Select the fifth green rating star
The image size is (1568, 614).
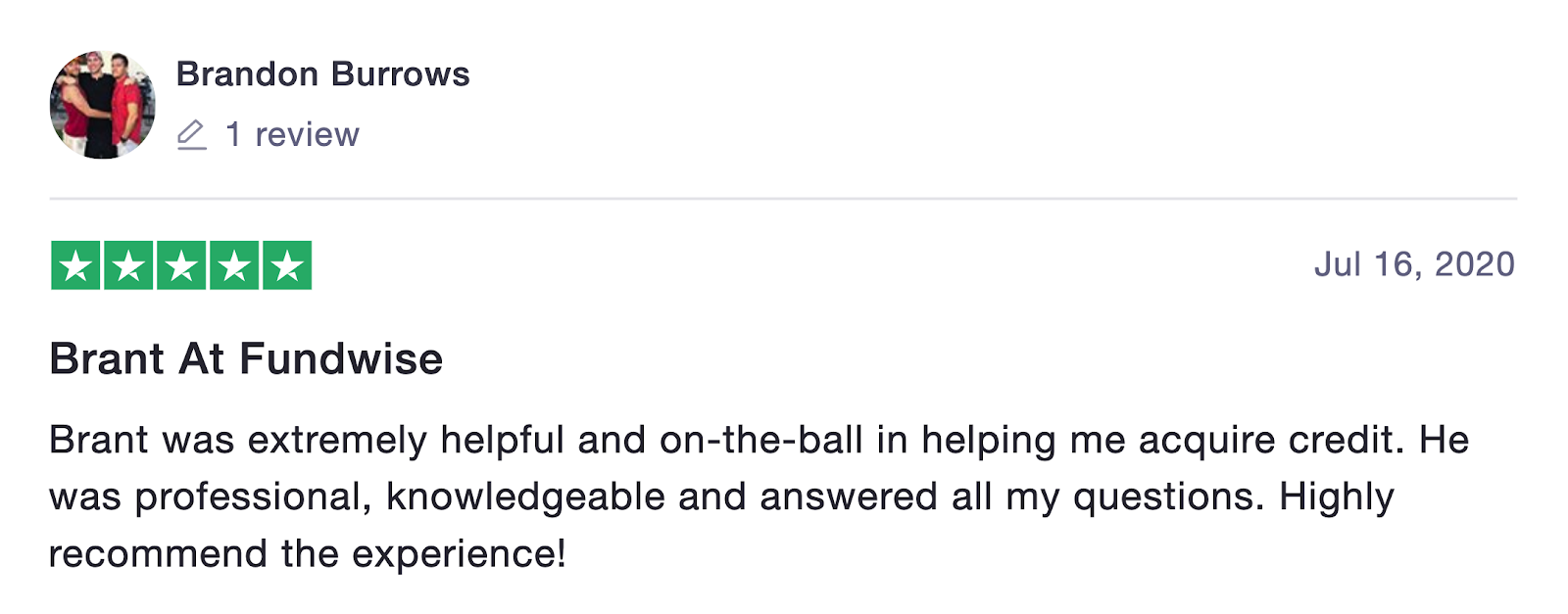tap(287, 265)
